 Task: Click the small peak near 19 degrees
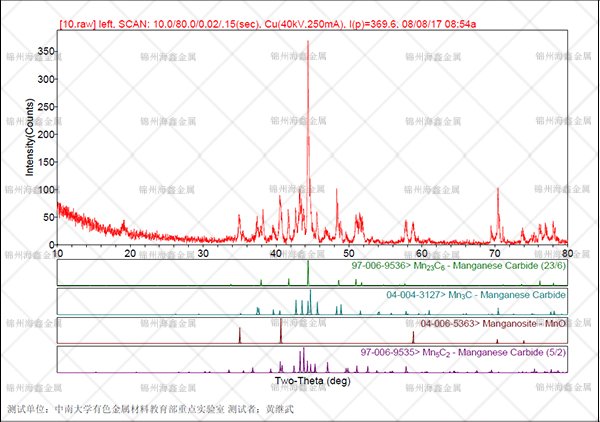coord(124,224)
